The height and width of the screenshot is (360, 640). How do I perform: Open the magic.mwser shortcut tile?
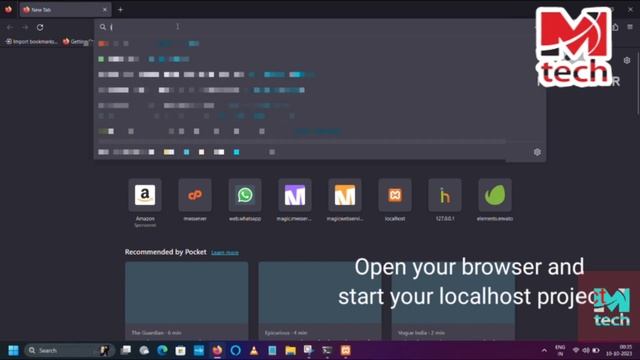click(295, 195)
